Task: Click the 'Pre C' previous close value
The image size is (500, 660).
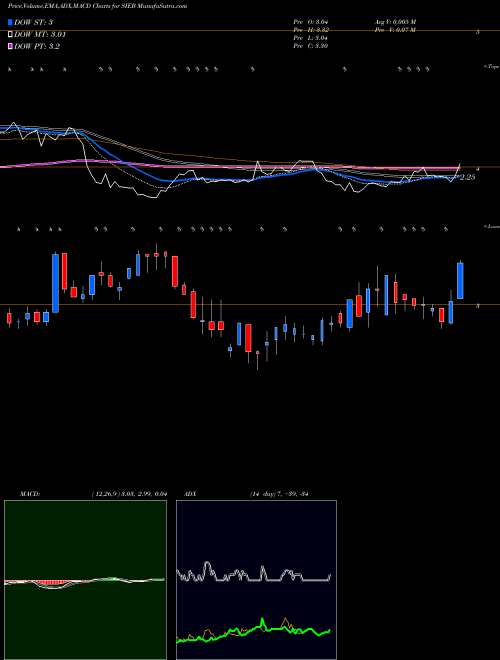Action: click(x=311, y=45)
